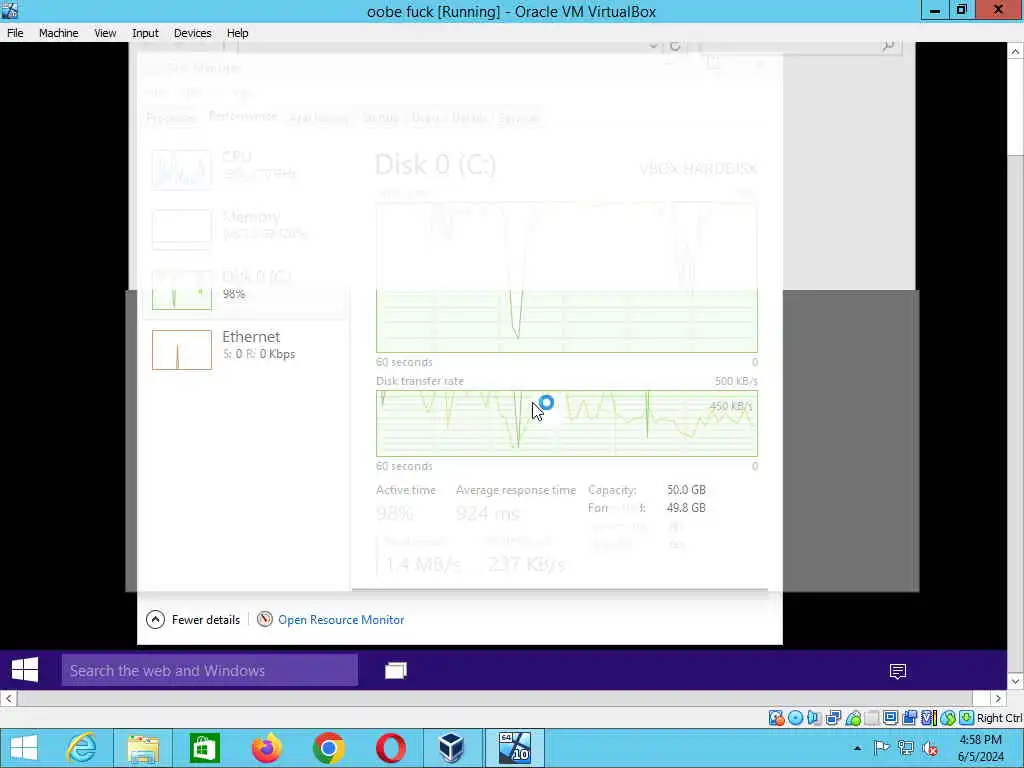The height and width of the screenshot is (768, 1024).
Task: Open the guest Action Center icon
Action: point(898,671)
